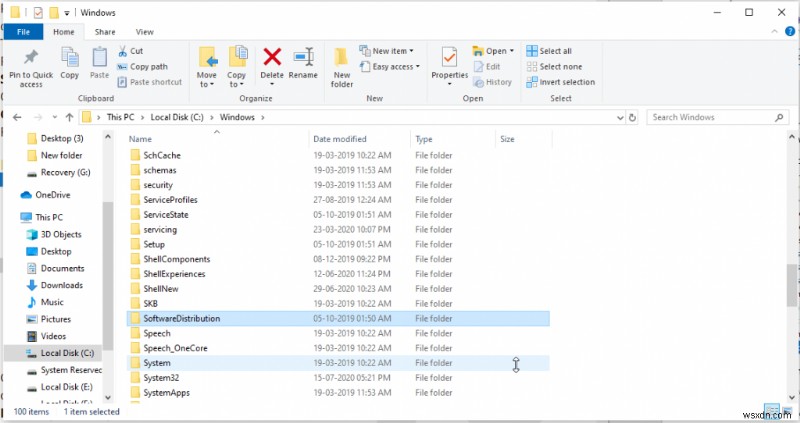Select Documents in the navigation pane
This screenshot has height=423, width=800.
[x=62, y=268]
